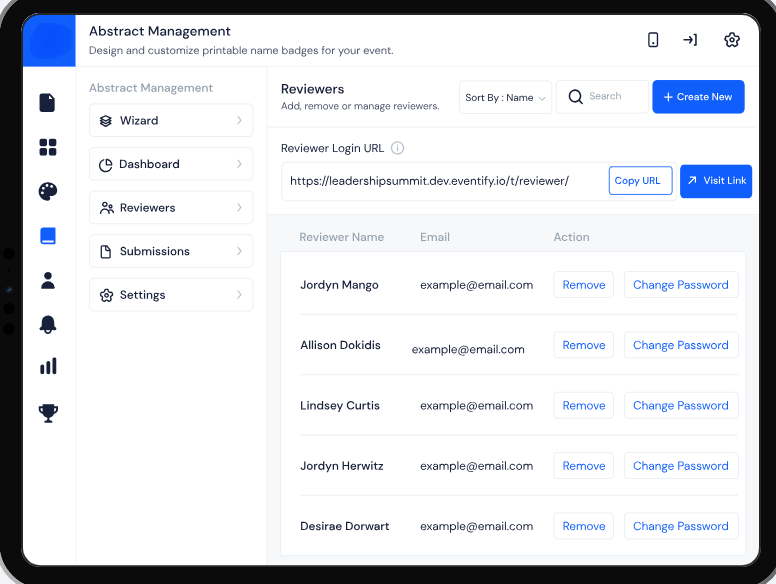Expand the Submissions menu item
Viewport: 776px width, 584px height.
171,251
